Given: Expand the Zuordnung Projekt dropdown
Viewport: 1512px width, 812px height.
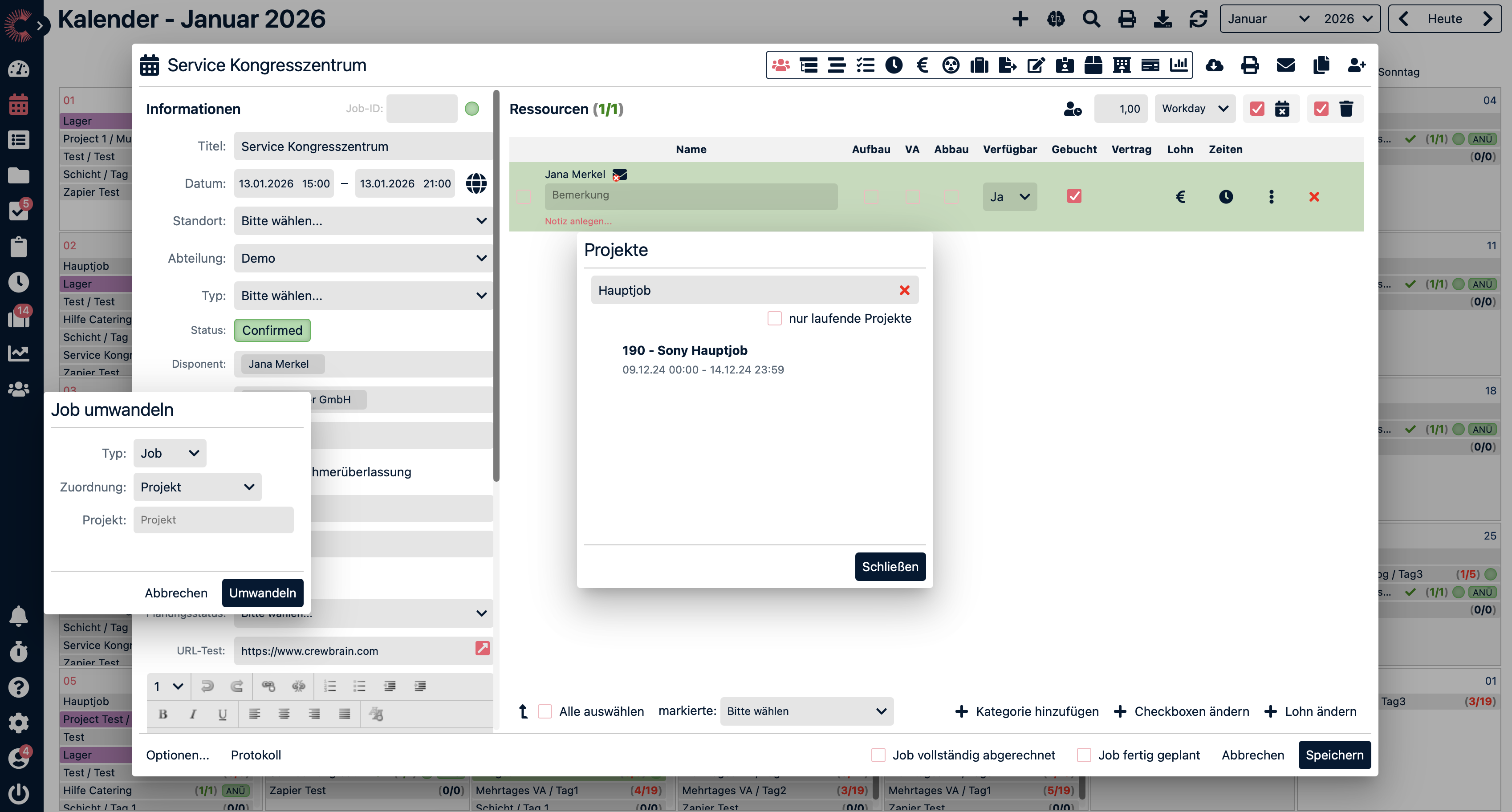Looking at the screenshot, I should tap(197, 487).
